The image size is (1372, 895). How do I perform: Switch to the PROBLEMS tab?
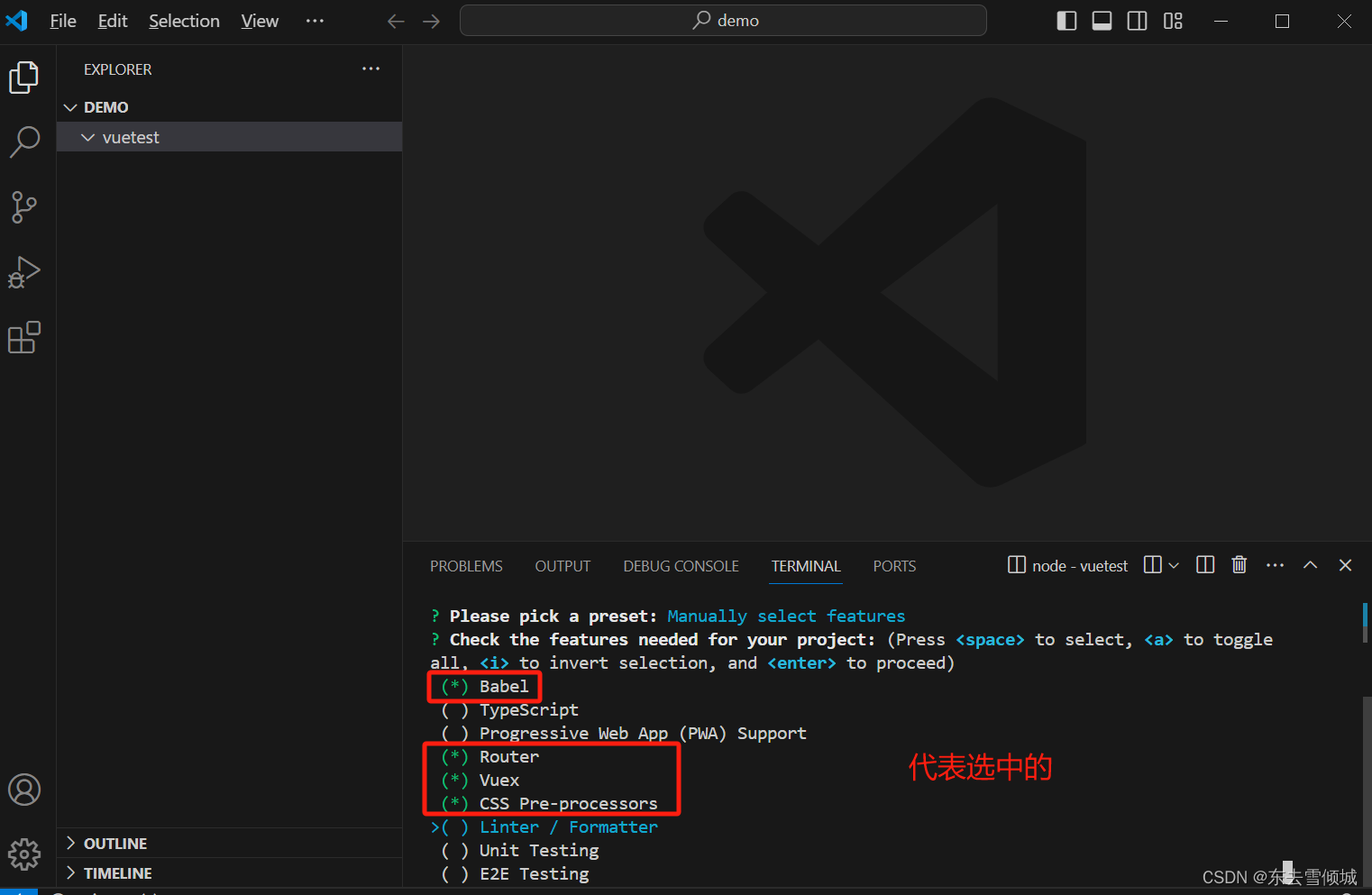click(x=466, y=566)
